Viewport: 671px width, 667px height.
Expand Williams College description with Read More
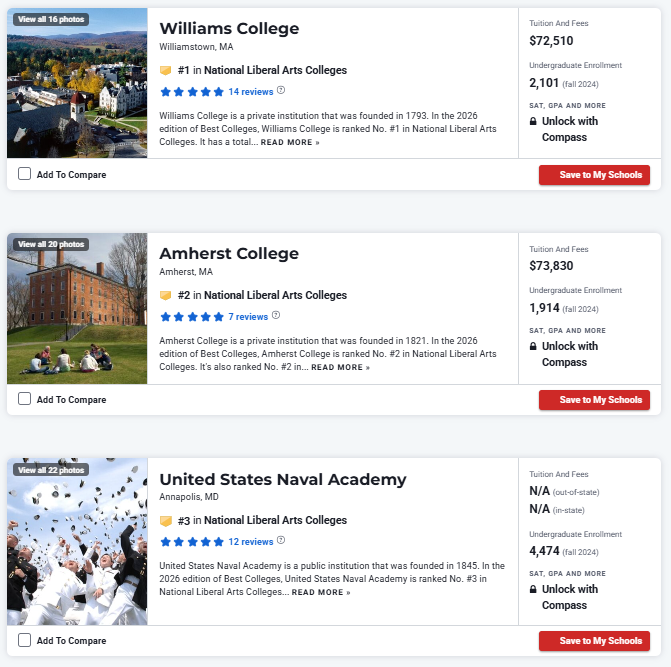pyautogui.click(x=291, y=143)
